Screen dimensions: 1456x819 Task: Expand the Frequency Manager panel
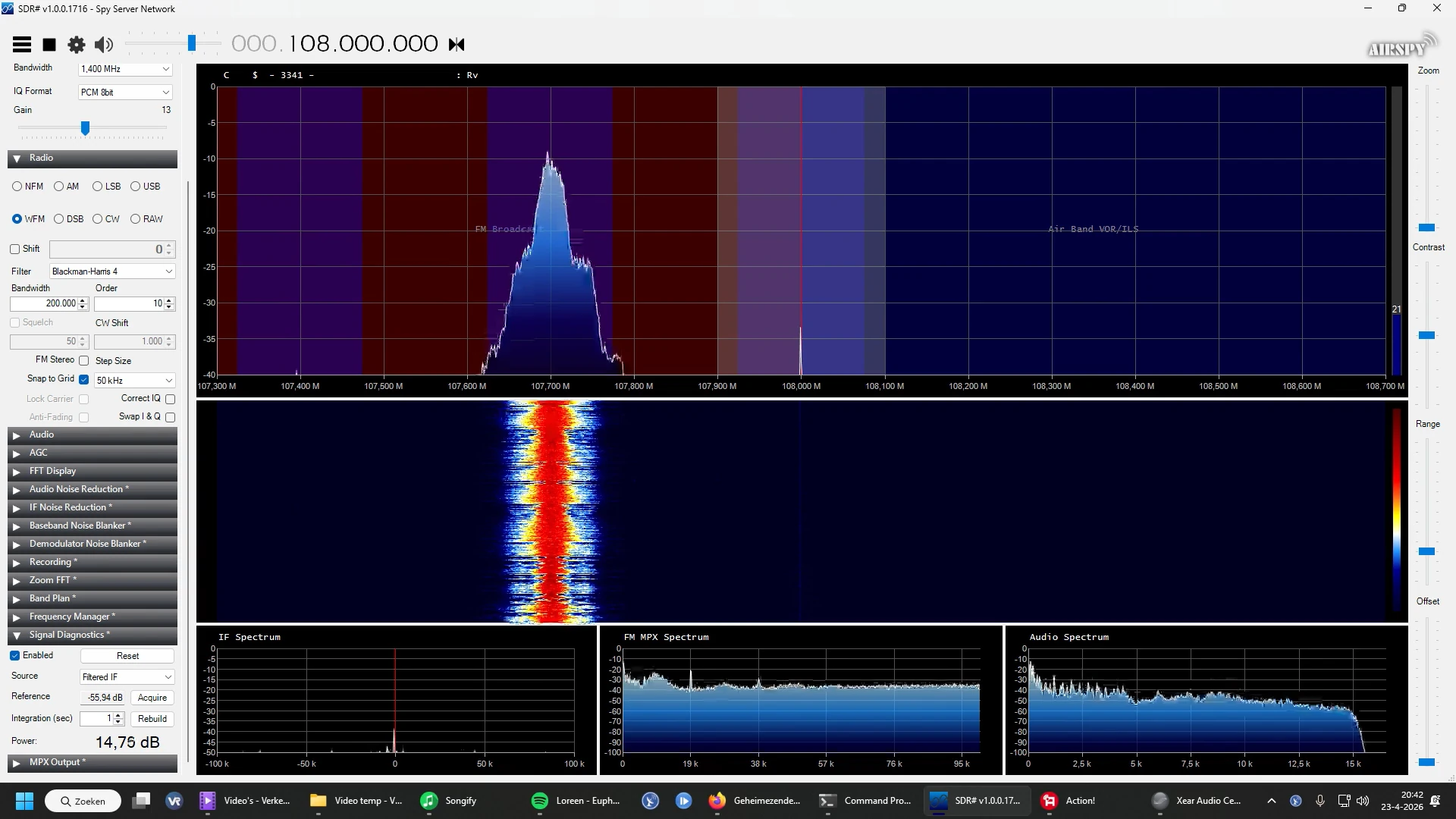17,617
